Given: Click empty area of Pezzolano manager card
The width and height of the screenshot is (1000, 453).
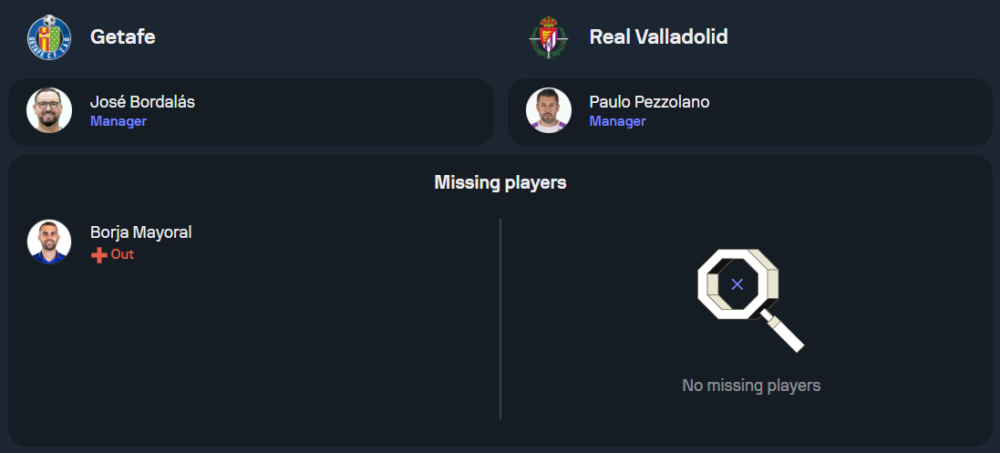Looking at the screenshot, I should click(x=850, y=112).
